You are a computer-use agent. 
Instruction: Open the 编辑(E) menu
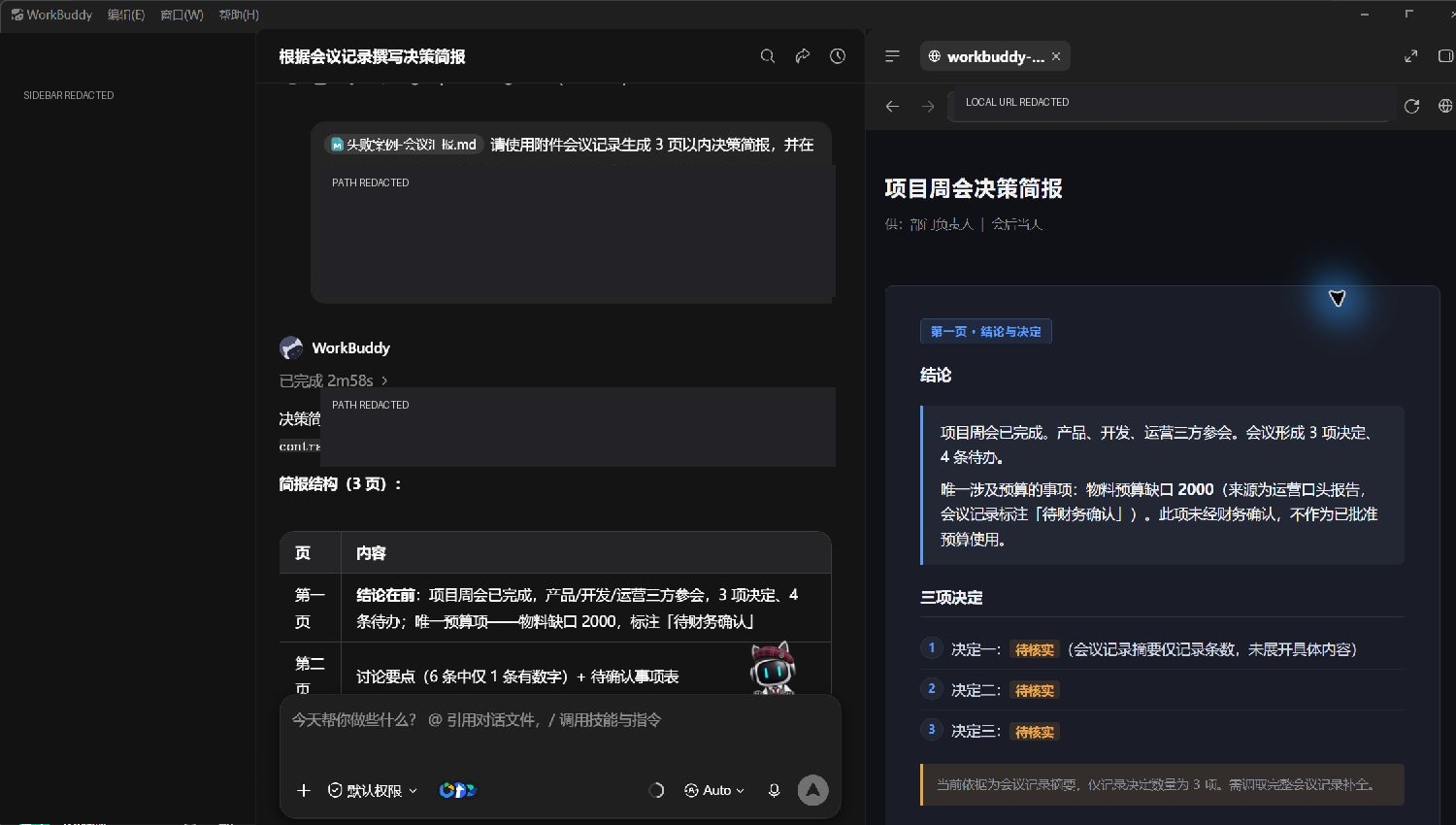(x=126, y=15)
